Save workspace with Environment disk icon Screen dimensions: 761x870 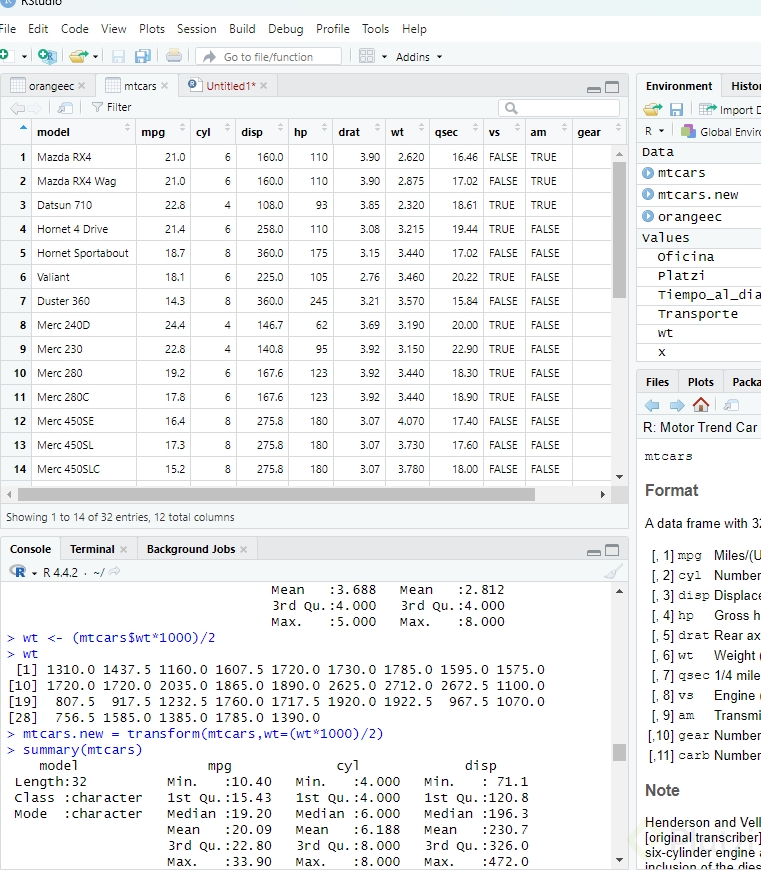coord(677,110)
